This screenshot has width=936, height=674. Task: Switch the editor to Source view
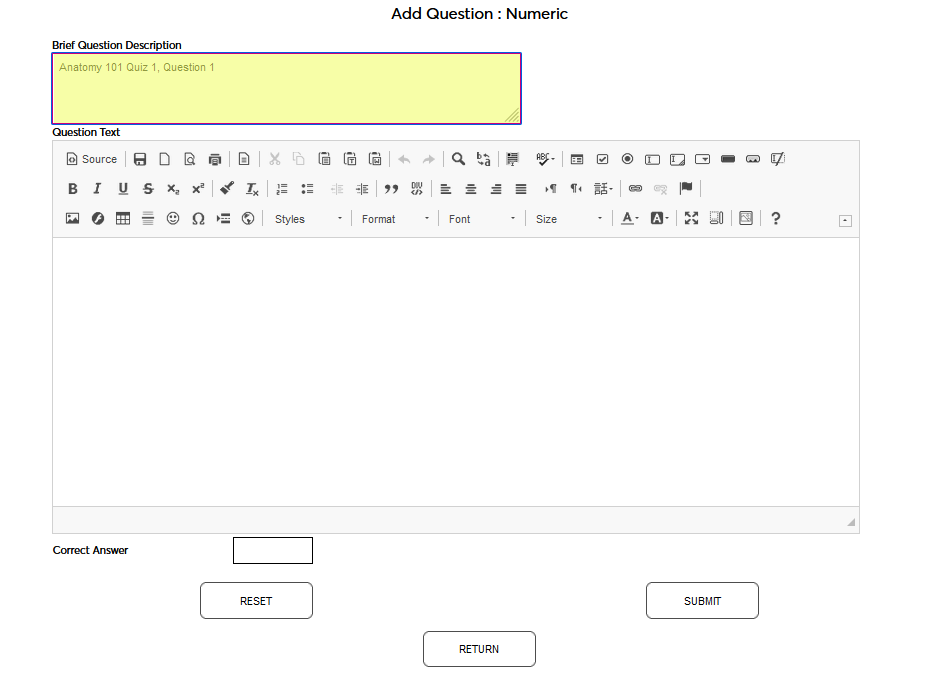[x=91, y=158]
